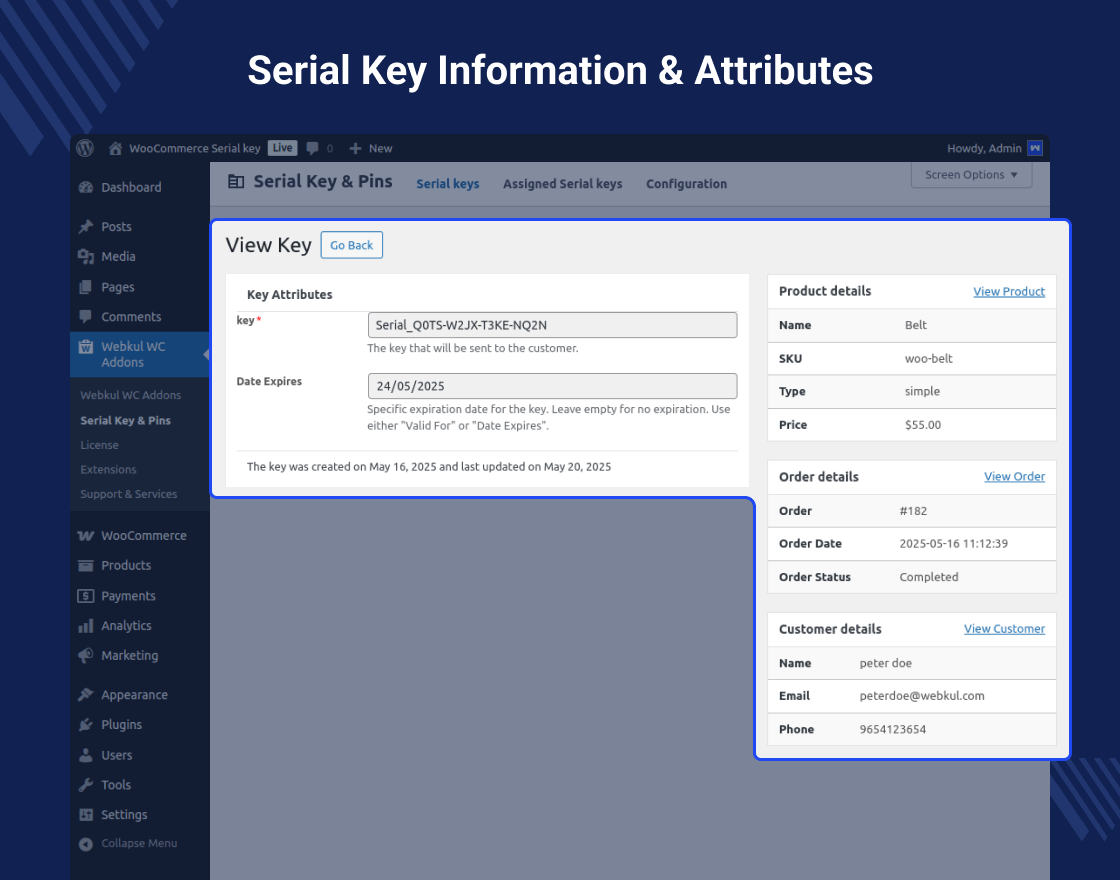Click the Dashboard gauge icon in sidebar
Image resolution: width=1120 pixels, height=880 pixels.
[x=86, y=187]
